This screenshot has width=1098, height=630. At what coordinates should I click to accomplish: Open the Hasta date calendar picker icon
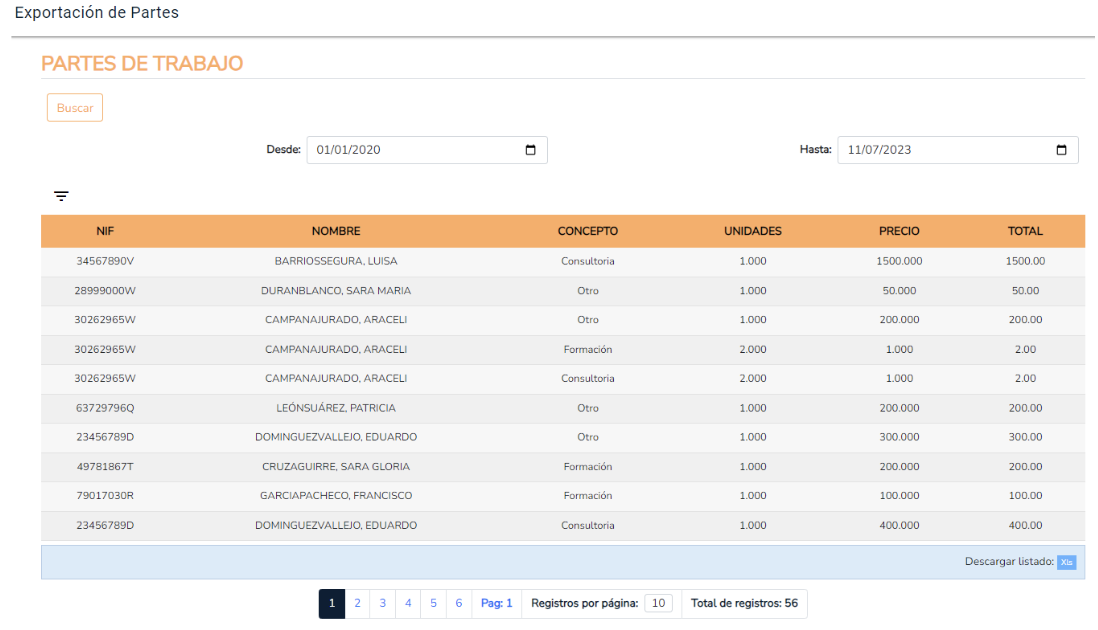(1061, 150)
